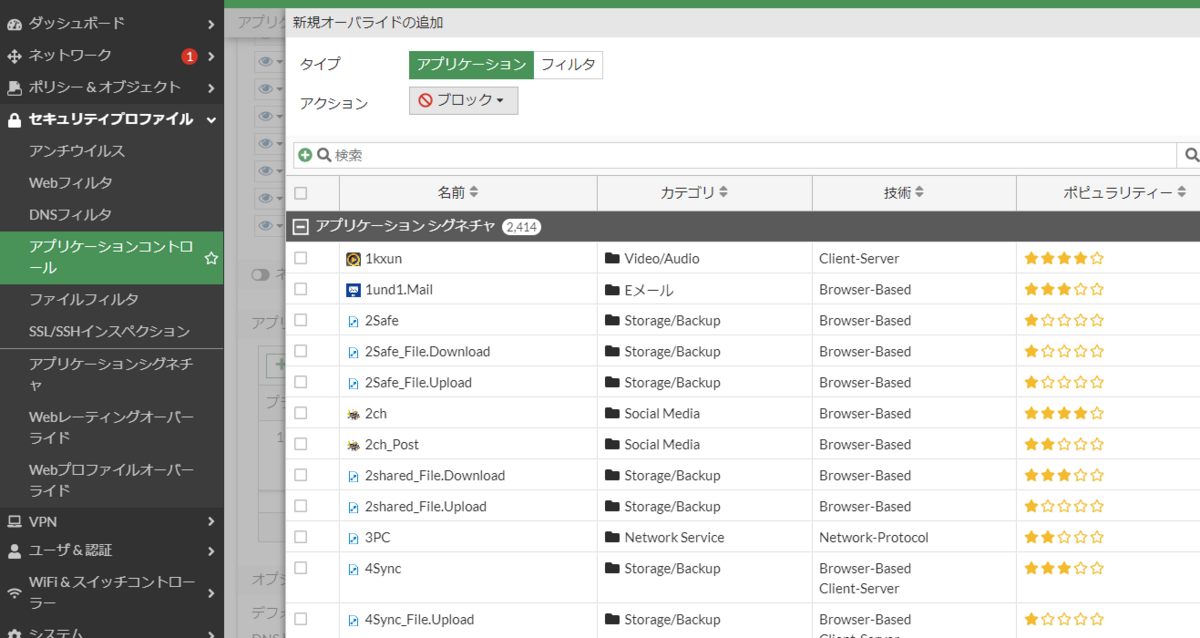The height and width of the screenshot is (638, 1200).
Task: Click the 2Safe application icon
Action: point(353,321)
